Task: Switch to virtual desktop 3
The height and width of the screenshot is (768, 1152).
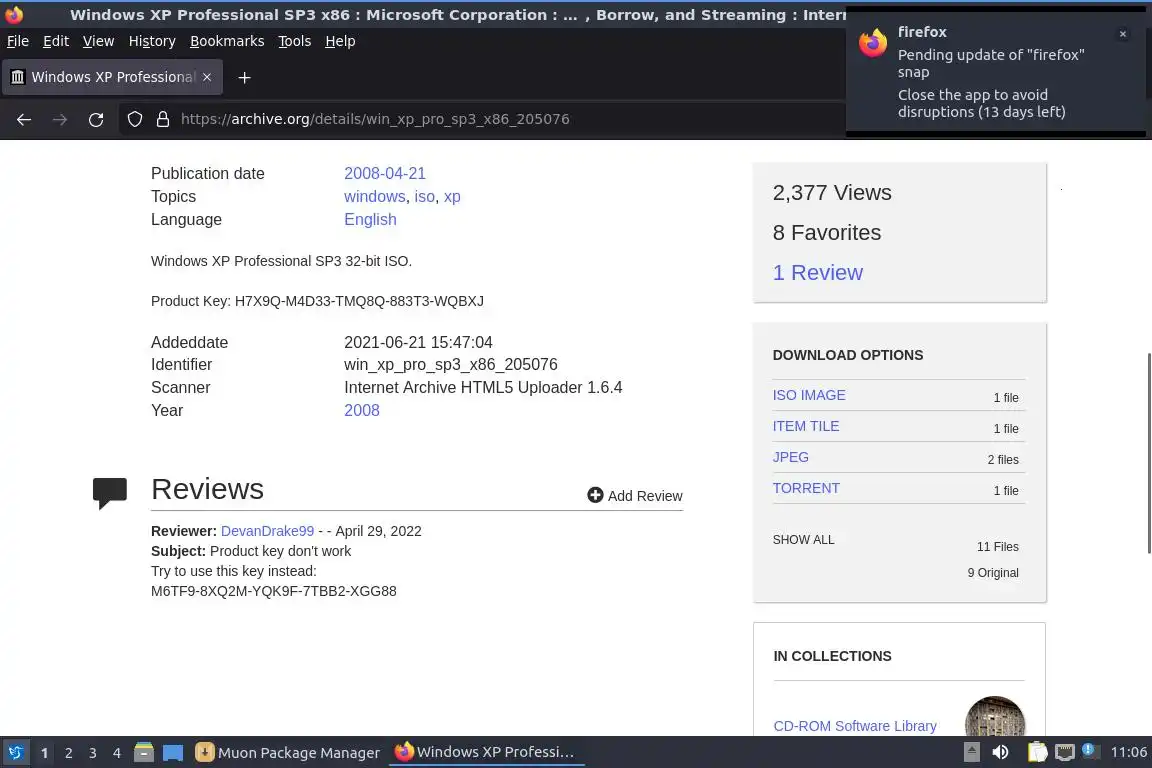Action: pyautogui.click(x=93, y=753)
